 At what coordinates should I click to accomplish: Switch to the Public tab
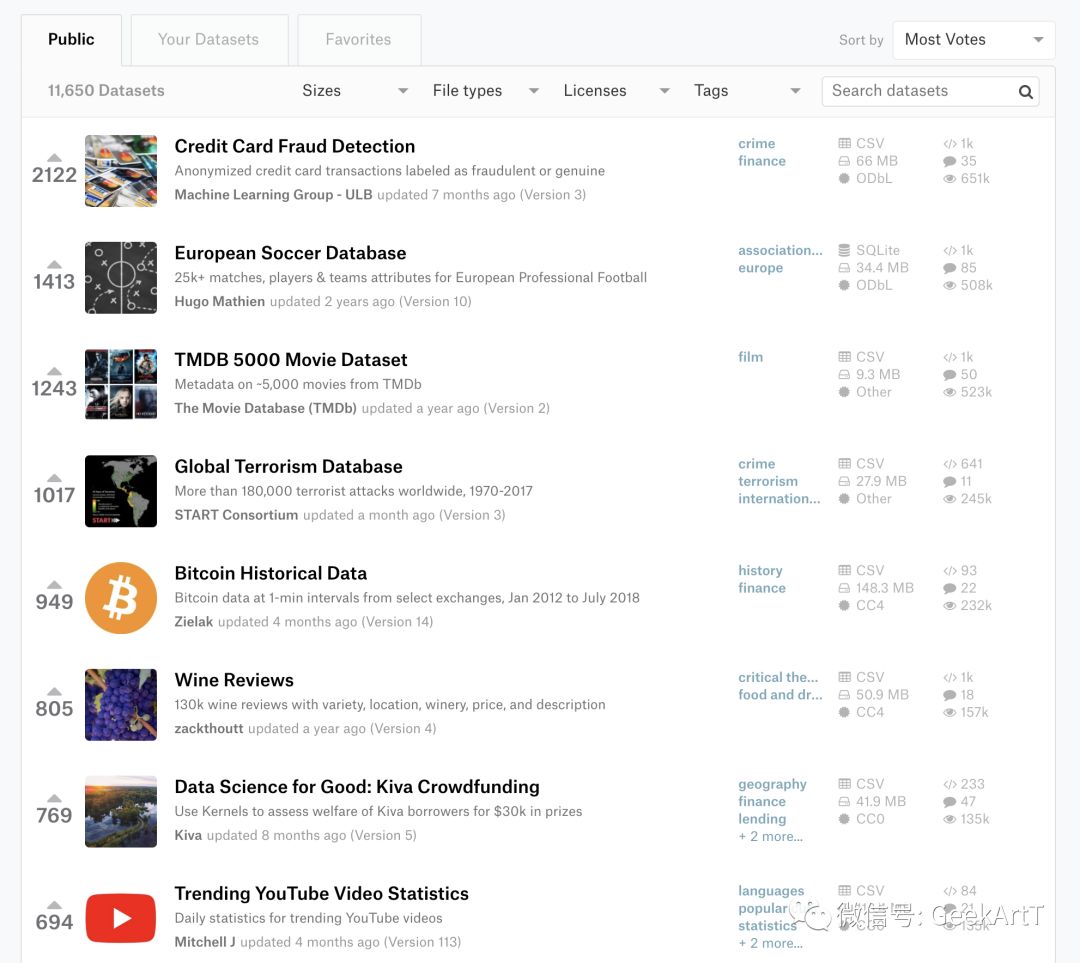click(71, 40)
